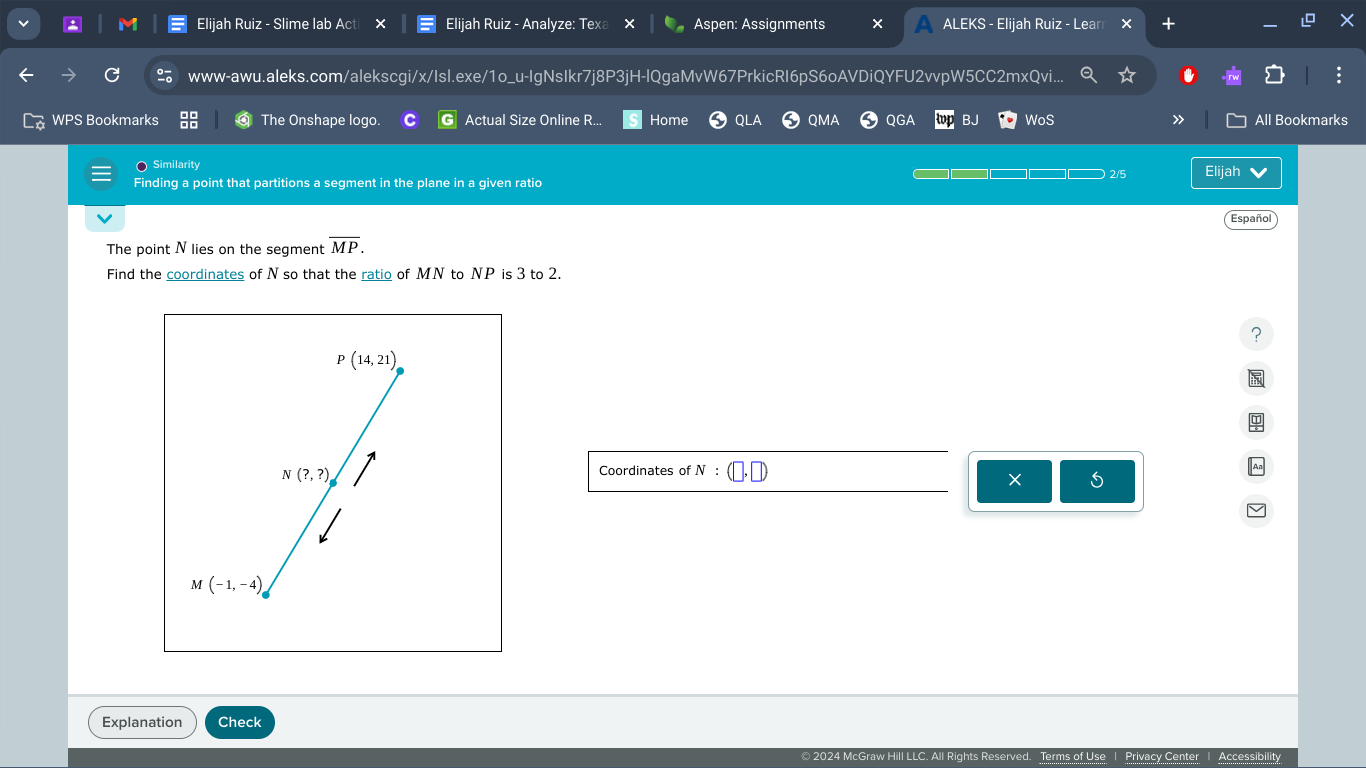Image resolution: width=1366 pixels, height=768 pixels.
Task: Bookmark this page with star
Action: (x=1127, y=75)
